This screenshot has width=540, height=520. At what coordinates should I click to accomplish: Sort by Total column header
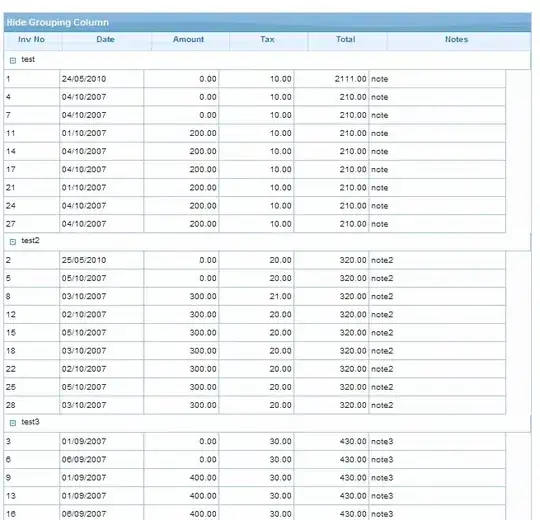pyautogui.click(x=346, y=40)
